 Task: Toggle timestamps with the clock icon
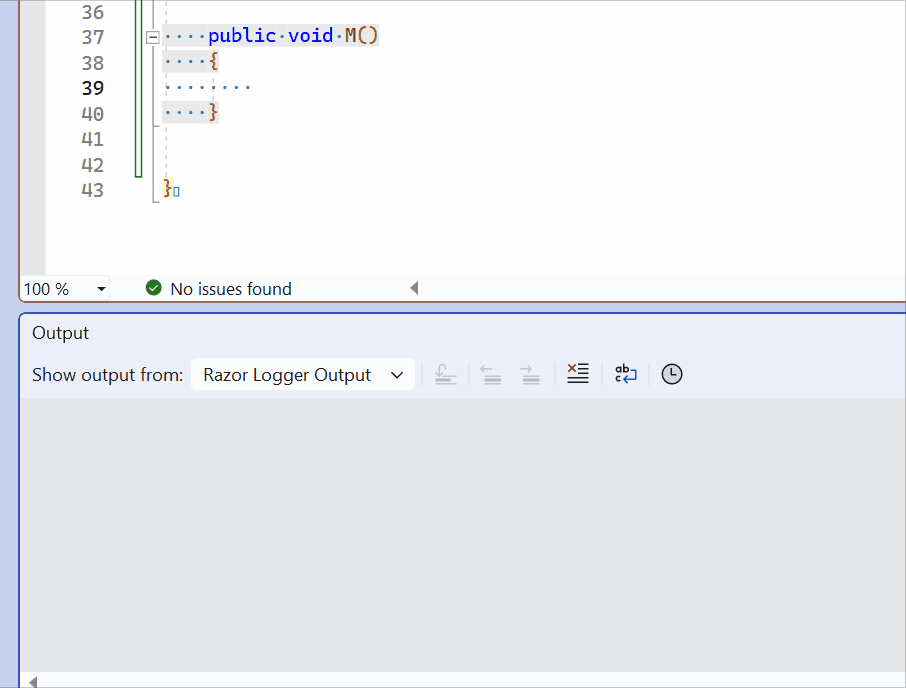tap(671, 374)
